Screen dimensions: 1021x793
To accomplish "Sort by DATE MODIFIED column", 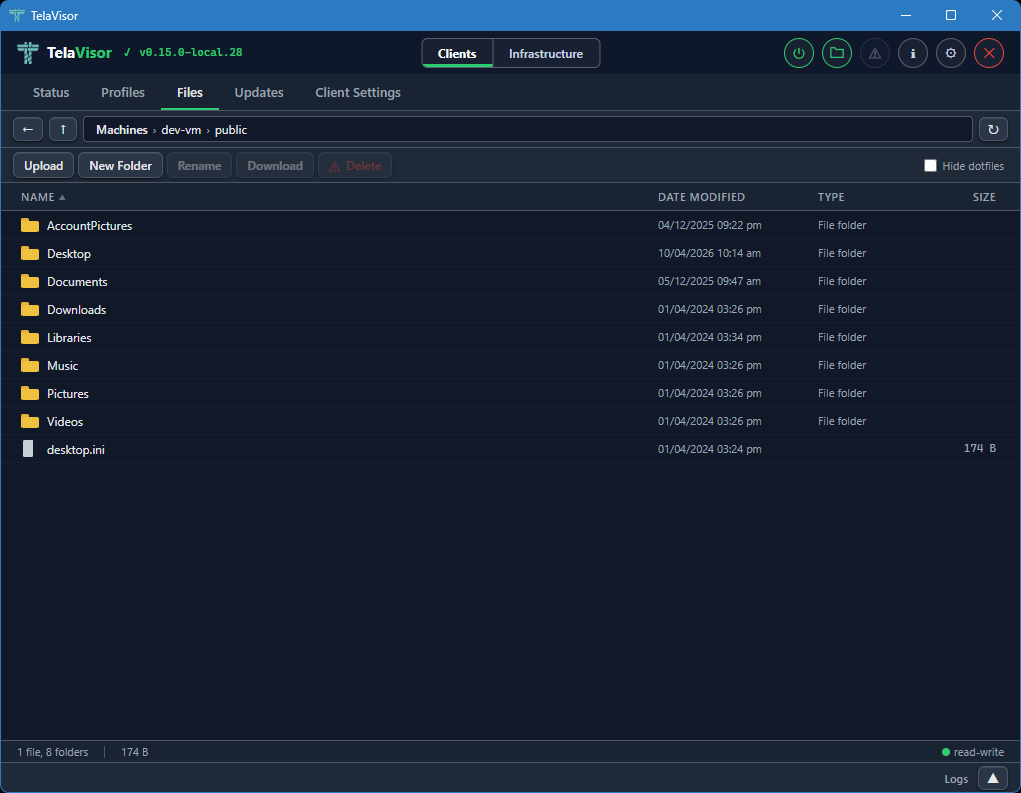I will pyautogui.click(x=701, y=197).
